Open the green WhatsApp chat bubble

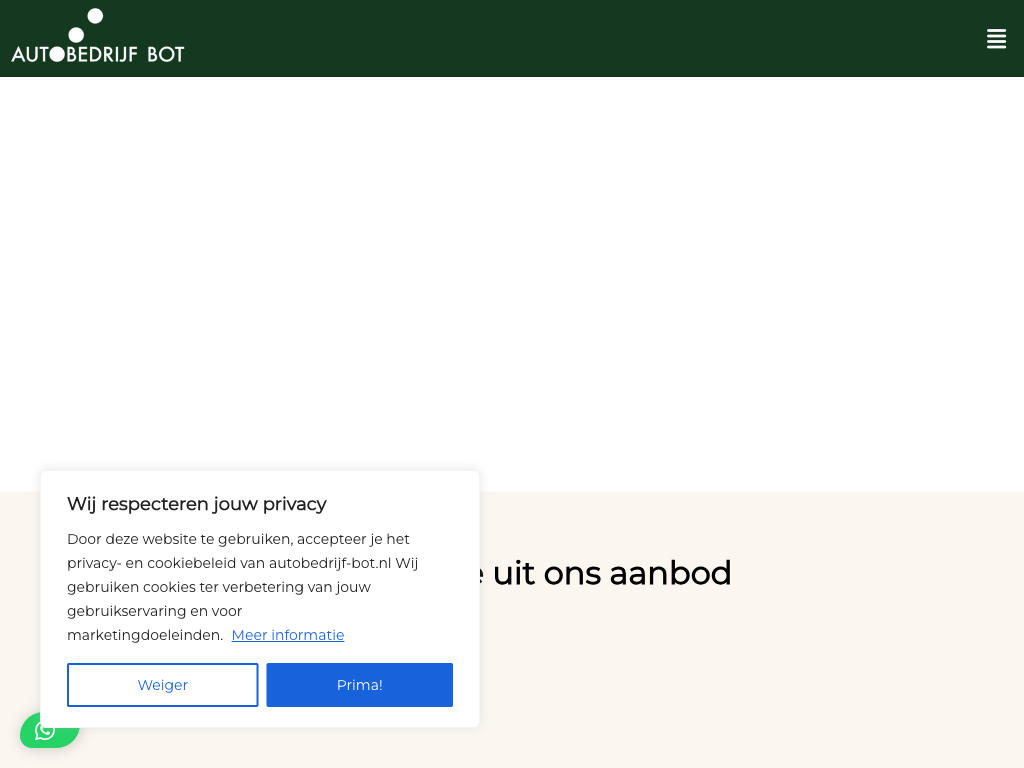point(46,731)
